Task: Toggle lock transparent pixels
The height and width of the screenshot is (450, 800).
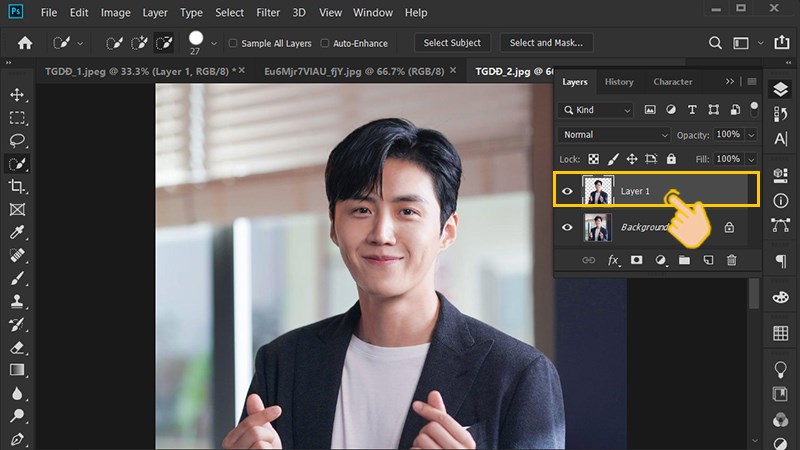Action: point(593,159)
